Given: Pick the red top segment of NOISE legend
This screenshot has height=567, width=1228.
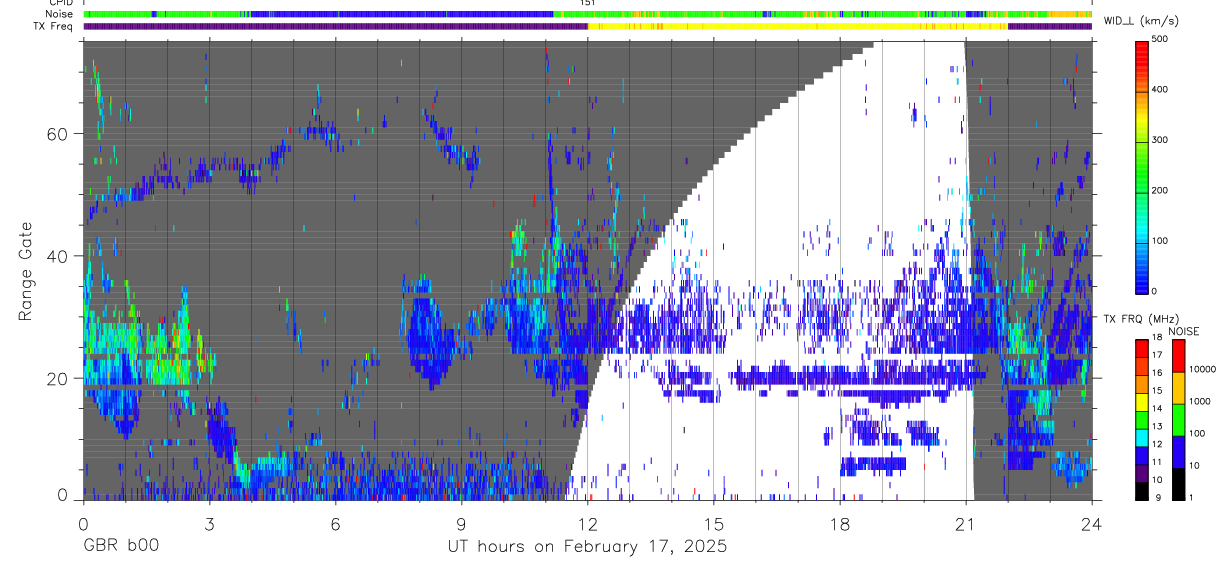Looking at the screenshot, I should click(x=1178, y=356).
